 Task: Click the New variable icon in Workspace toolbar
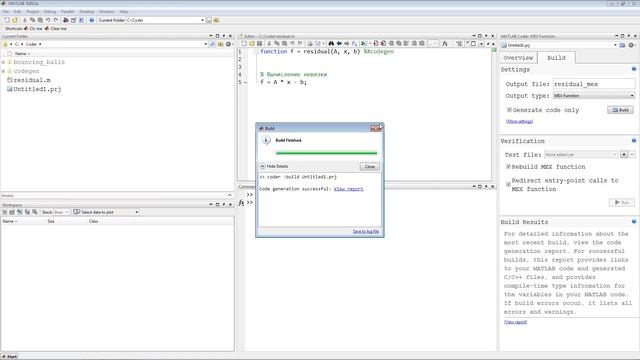[5, 212]
